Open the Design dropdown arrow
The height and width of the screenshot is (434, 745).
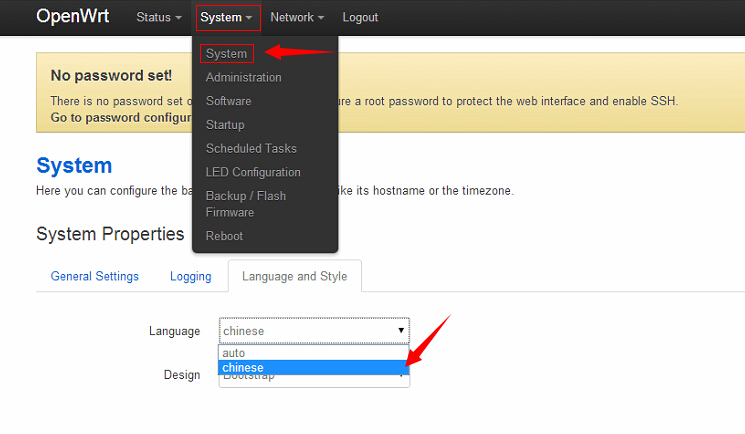point(402,376)
